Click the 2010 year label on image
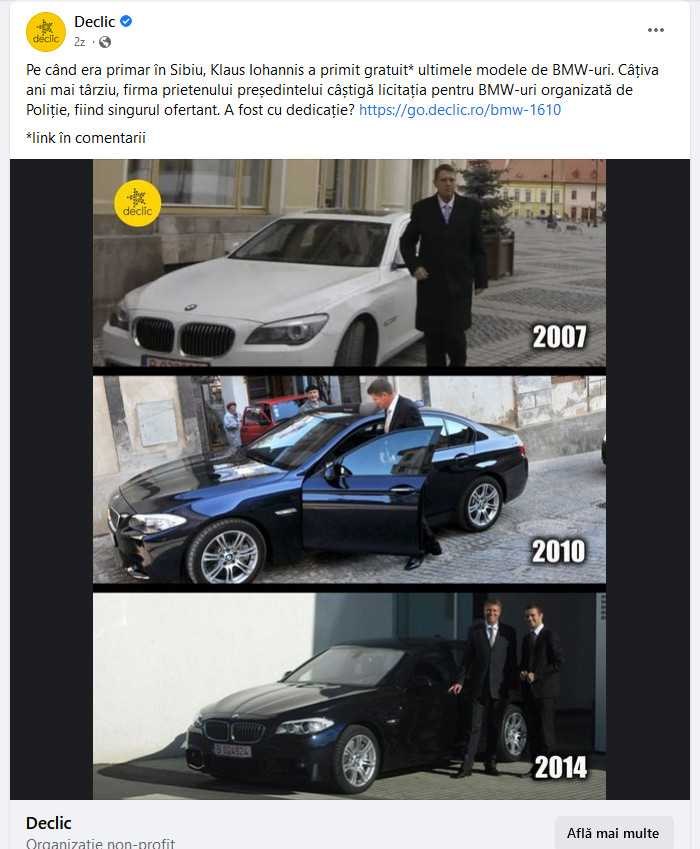Image resolution: width=700 pixels, height=849 pixels. click(x=559, y=551)
